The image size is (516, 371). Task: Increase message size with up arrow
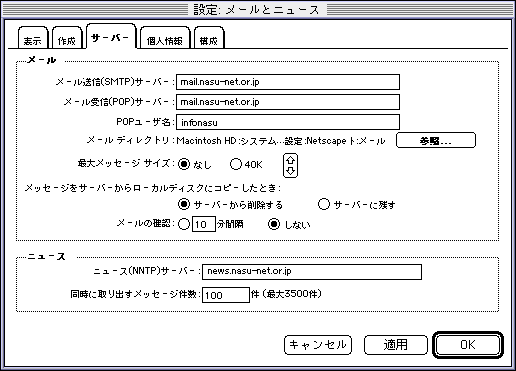[x=290, y=160]
